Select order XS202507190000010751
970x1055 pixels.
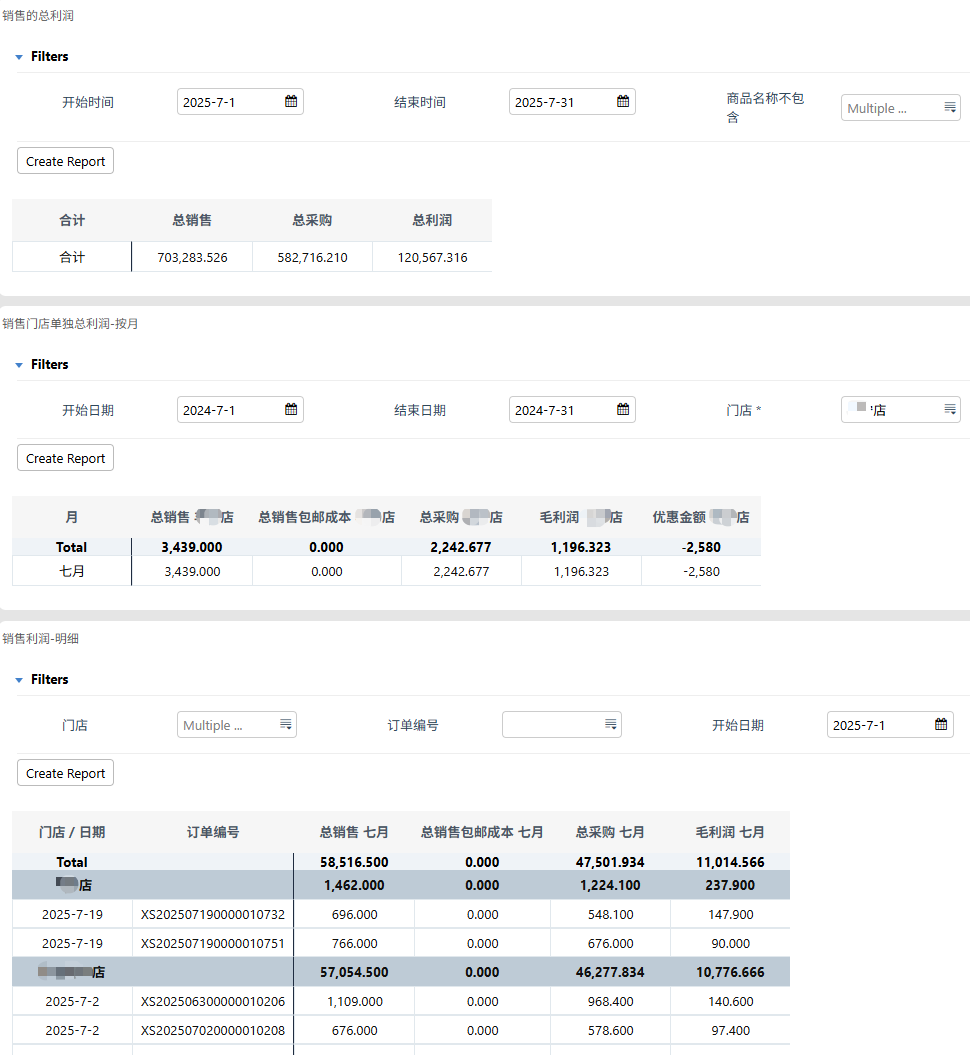tap(213, 943)
